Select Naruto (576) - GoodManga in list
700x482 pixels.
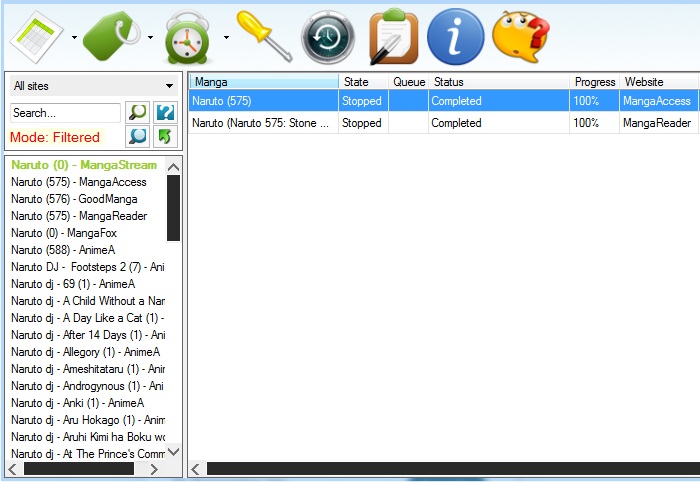click(x=74, y=199)
